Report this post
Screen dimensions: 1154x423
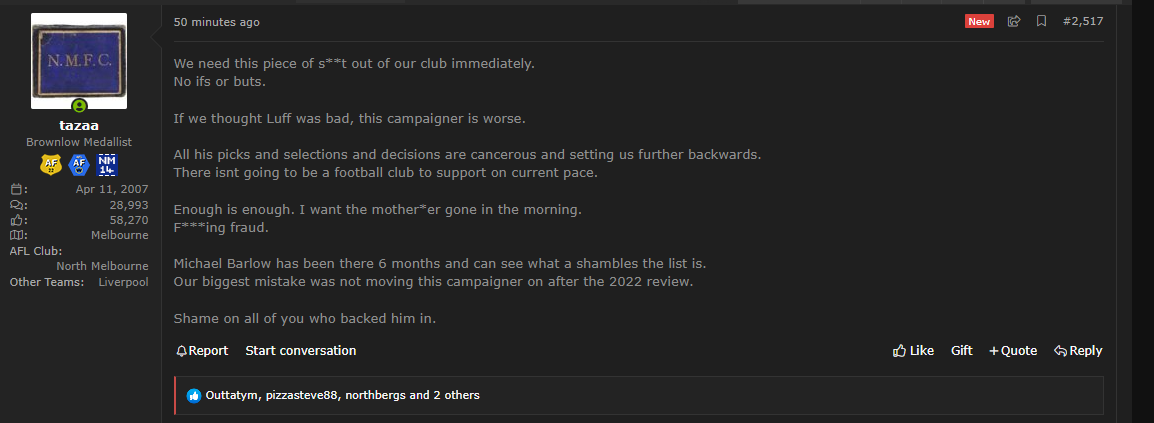pyautogui.click(x=202, y=351)
